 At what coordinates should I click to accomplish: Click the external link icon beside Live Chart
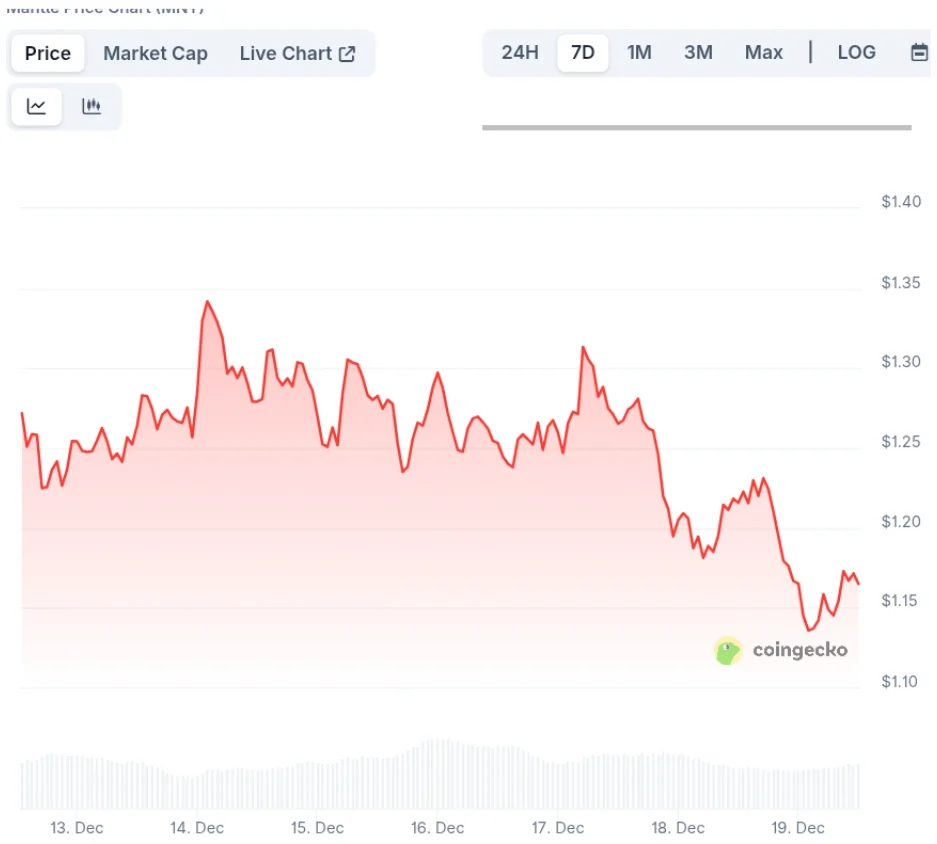click(x=347, y=53)
